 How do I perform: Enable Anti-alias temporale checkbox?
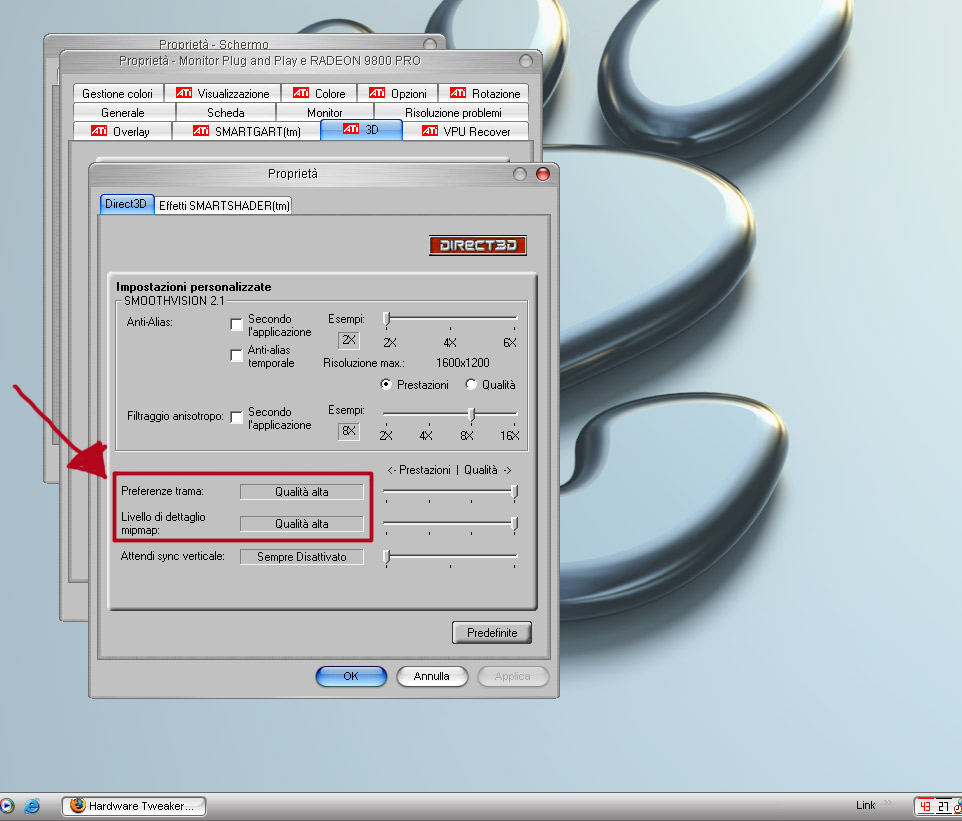pyautogui.click(x=236, y=355)
